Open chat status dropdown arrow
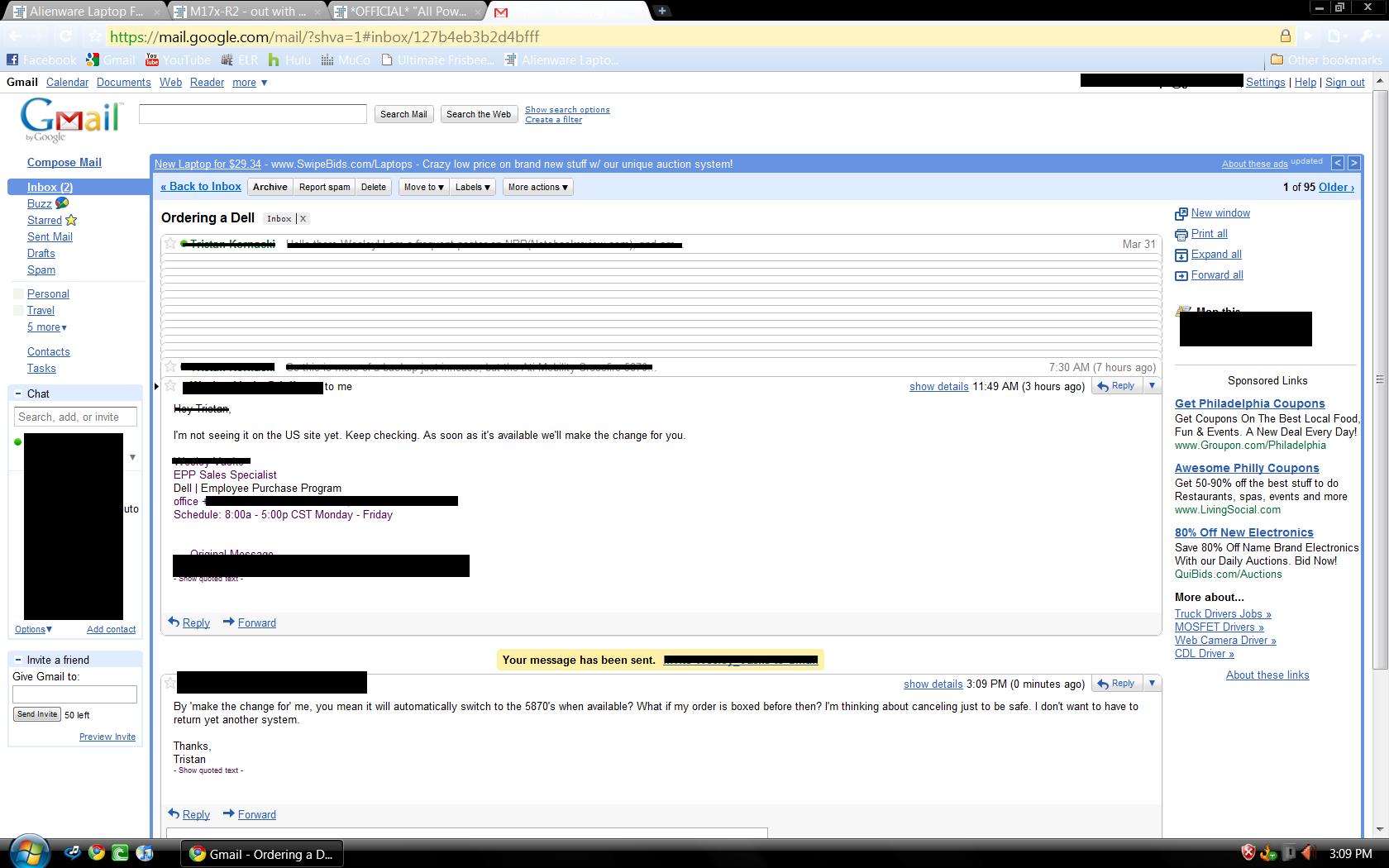This screenshot has width=1389, height=868. [x=132, y=457]
